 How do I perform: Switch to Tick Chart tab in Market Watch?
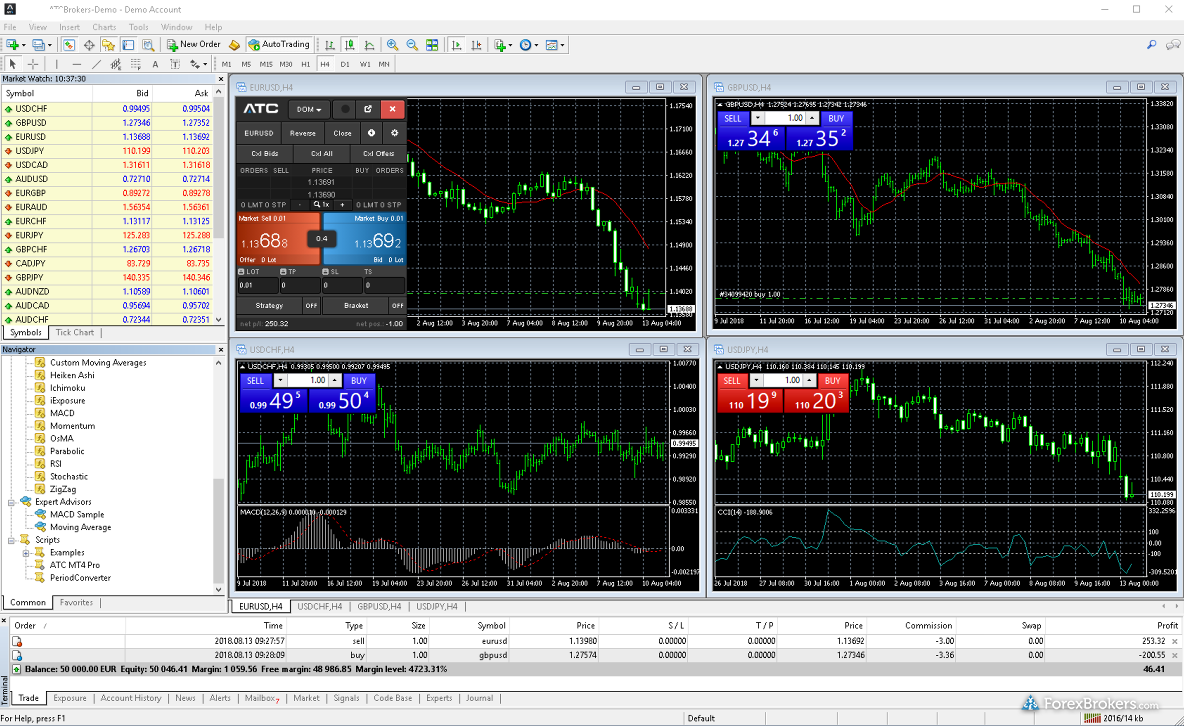point(75,332)
